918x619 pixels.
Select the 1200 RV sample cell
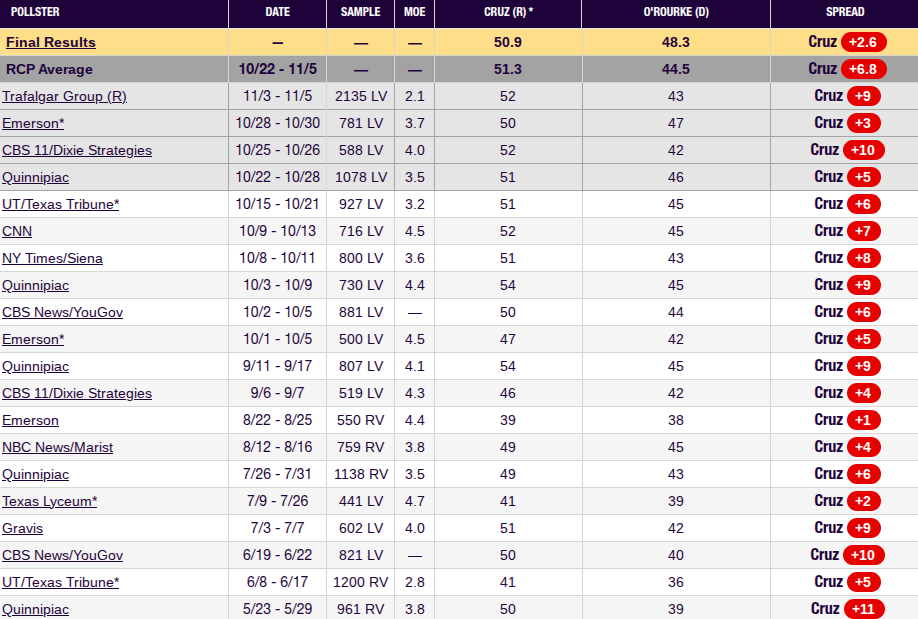pyautogui.click(x=361, y=582)
